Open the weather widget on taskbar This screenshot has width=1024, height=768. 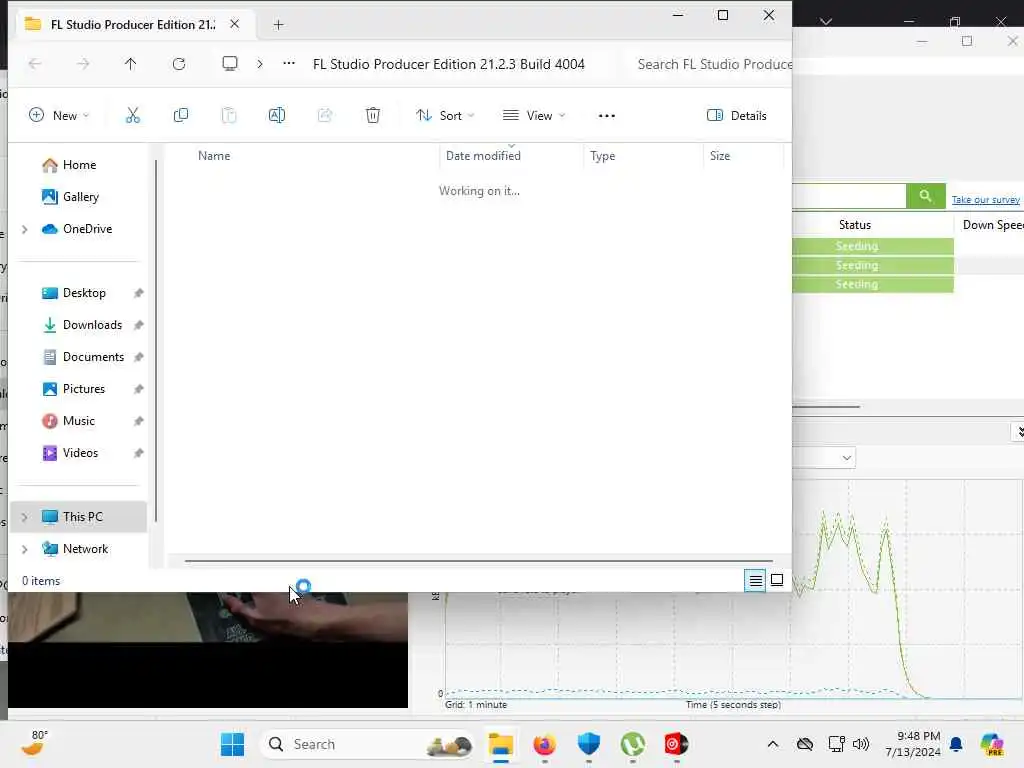click(x=33, y=743)
